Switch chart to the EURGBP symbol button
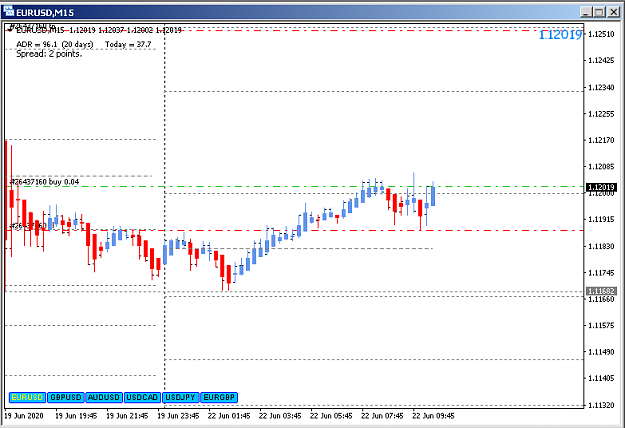This screenshot has width=625, height=428. click(x=219, y=397)
